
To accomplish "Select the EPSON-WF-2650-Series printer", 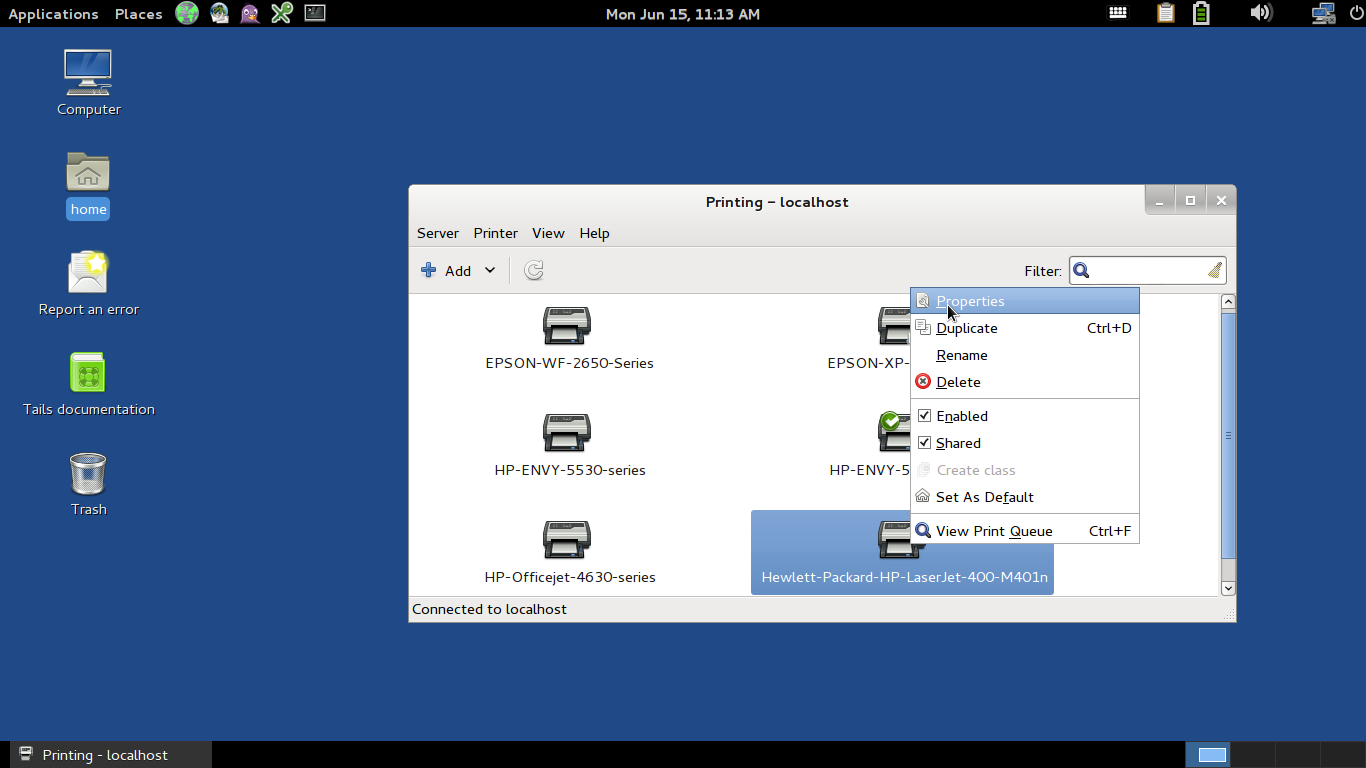I will pyautogui.click(x=569, y=339).
